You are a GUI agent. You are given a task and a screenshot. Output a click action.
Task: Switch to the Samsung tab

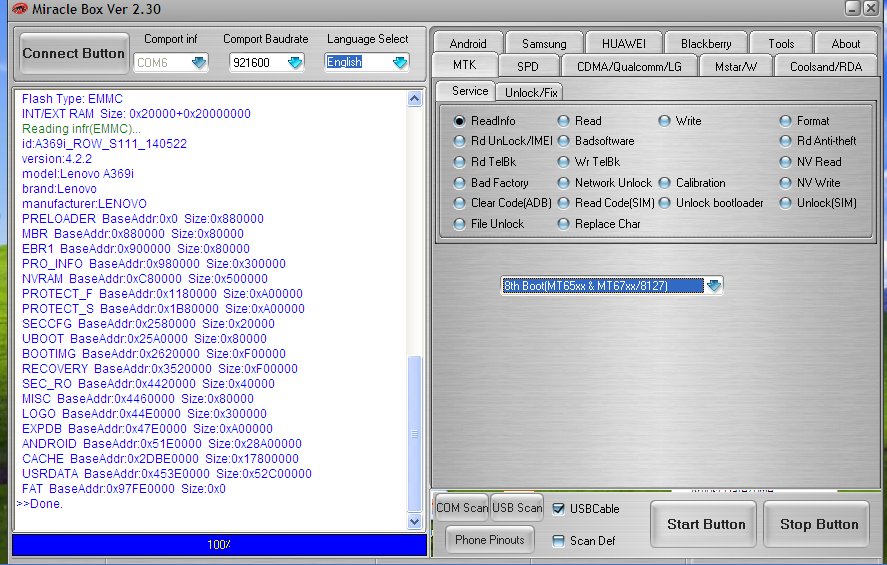(x=544, y=44)
